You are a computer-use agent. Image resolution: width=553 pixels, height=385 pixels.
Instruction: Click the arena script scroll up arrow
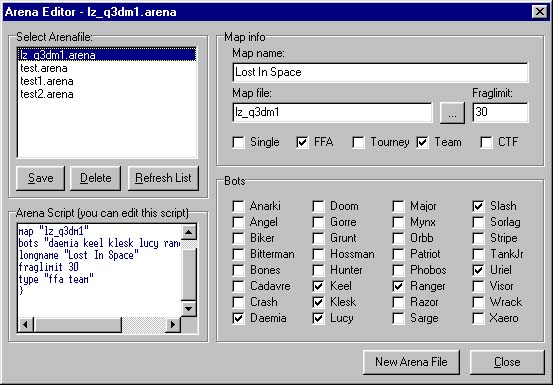click(x=189, y=232)
